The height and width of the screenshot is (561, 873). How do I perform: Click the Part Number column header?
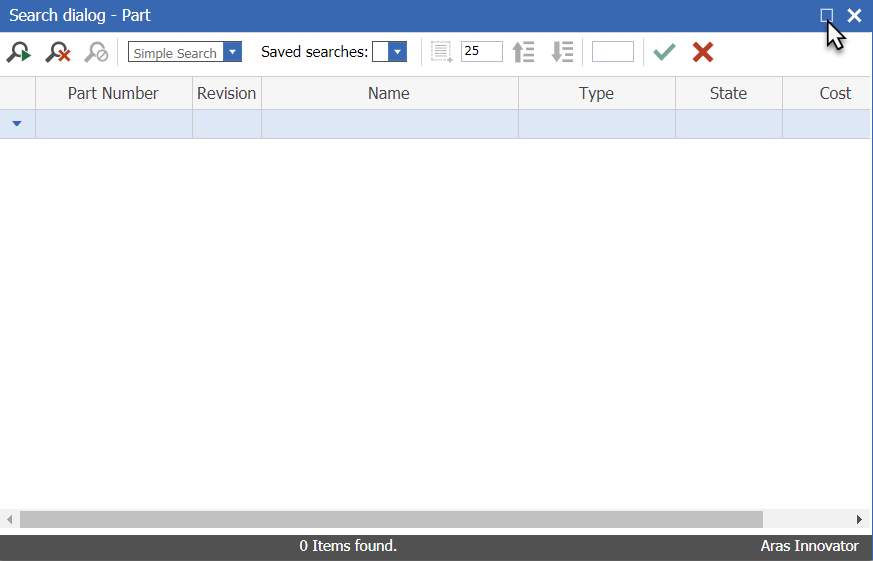coord(113,93)
